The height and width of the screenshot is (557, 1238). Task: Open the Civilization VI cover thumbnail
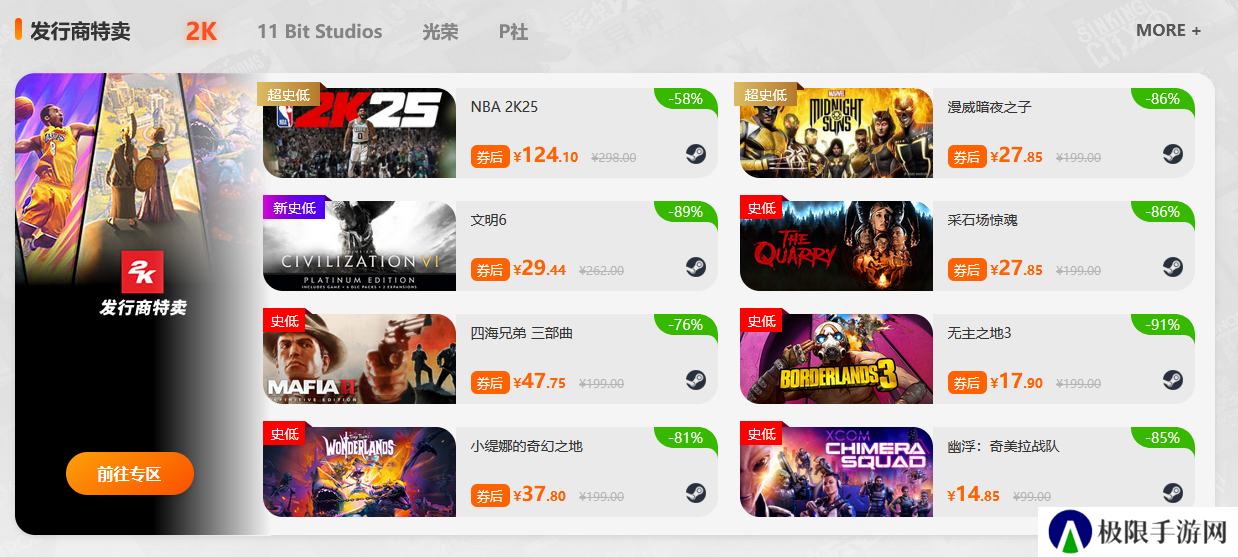point(360,246)
